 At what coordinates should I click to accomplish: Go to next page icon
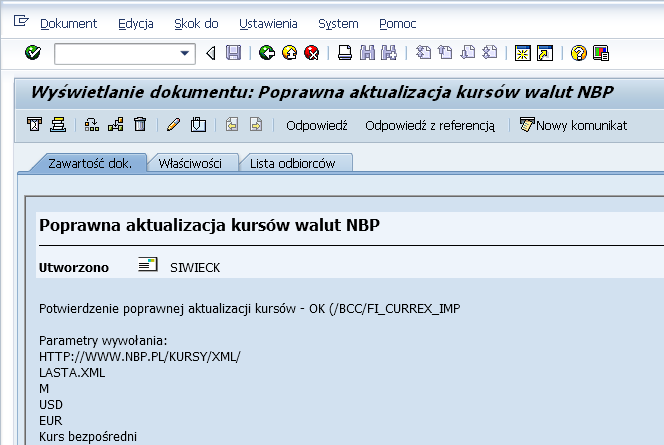(x=468, y=53)
